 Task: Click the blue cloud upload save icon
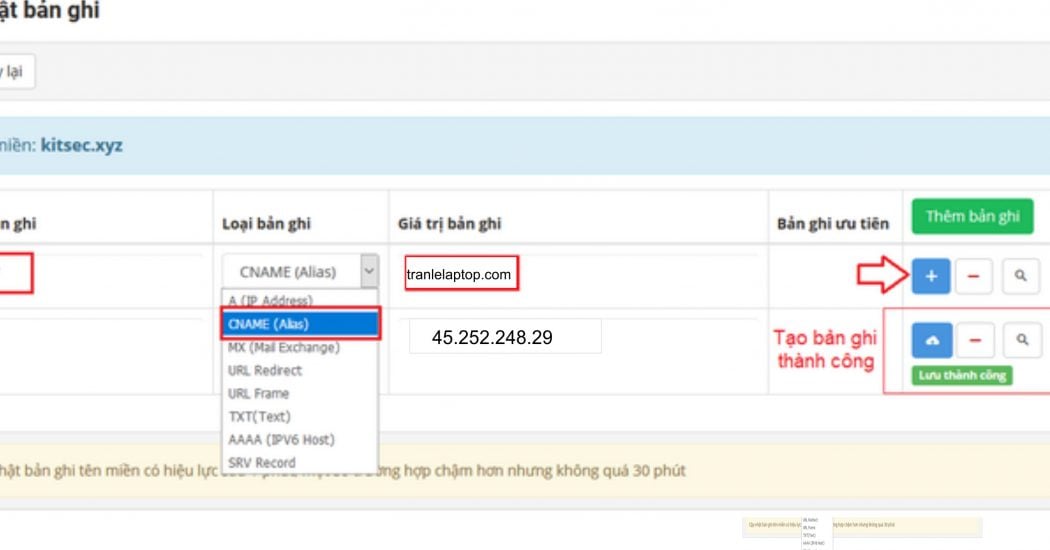(932, 340)
